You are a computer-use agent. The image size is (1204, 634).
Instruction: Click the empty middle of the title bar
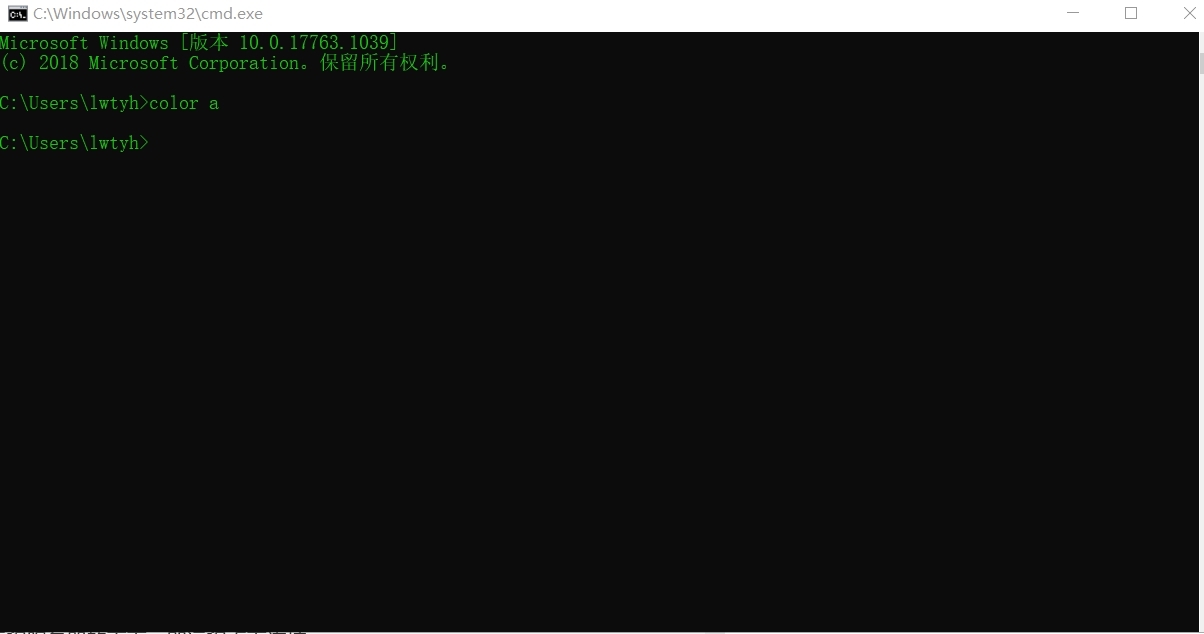click(650, 14)
